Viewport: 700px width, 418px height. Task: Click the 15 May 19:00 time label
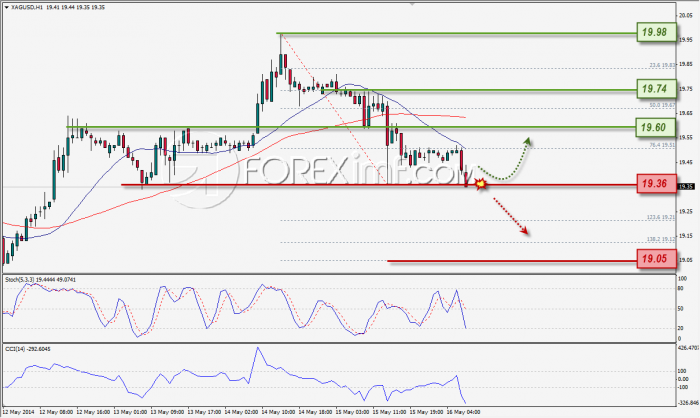pyautogui.click(x=426, y=412)
